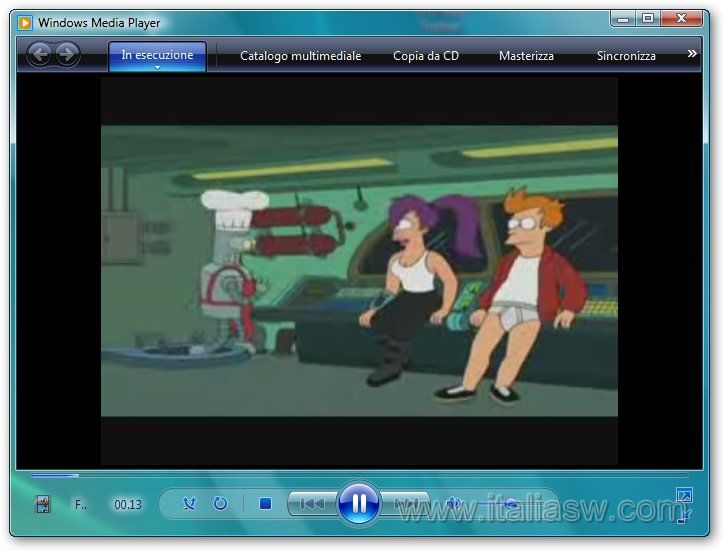Click the playback seek bar
The height and width of the screenshot is (551, 724).
(x=359, y=475)
